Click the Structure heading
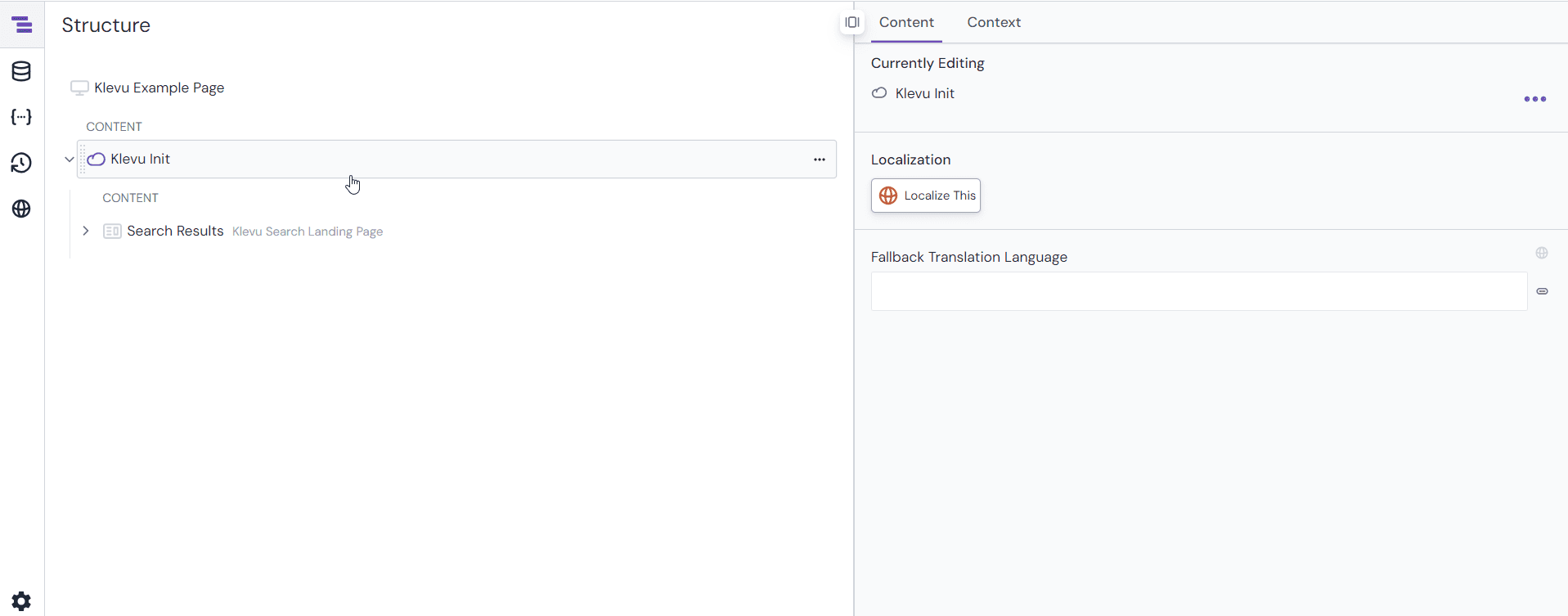The height and width of the screenshot is (616, 1568). point(106,25)
